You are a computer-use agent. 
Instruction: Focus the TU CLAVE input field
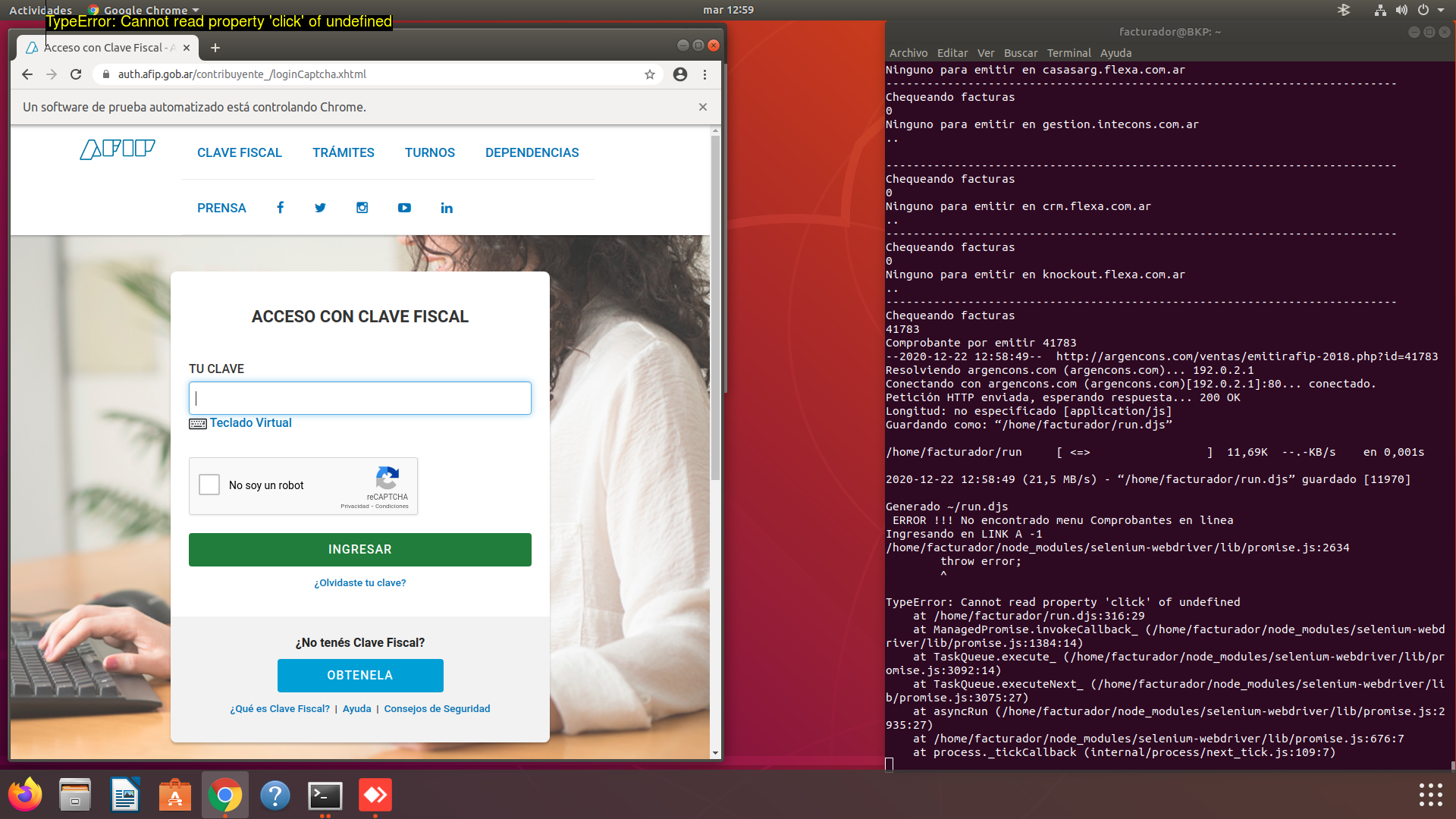click(x=360, y=398)
